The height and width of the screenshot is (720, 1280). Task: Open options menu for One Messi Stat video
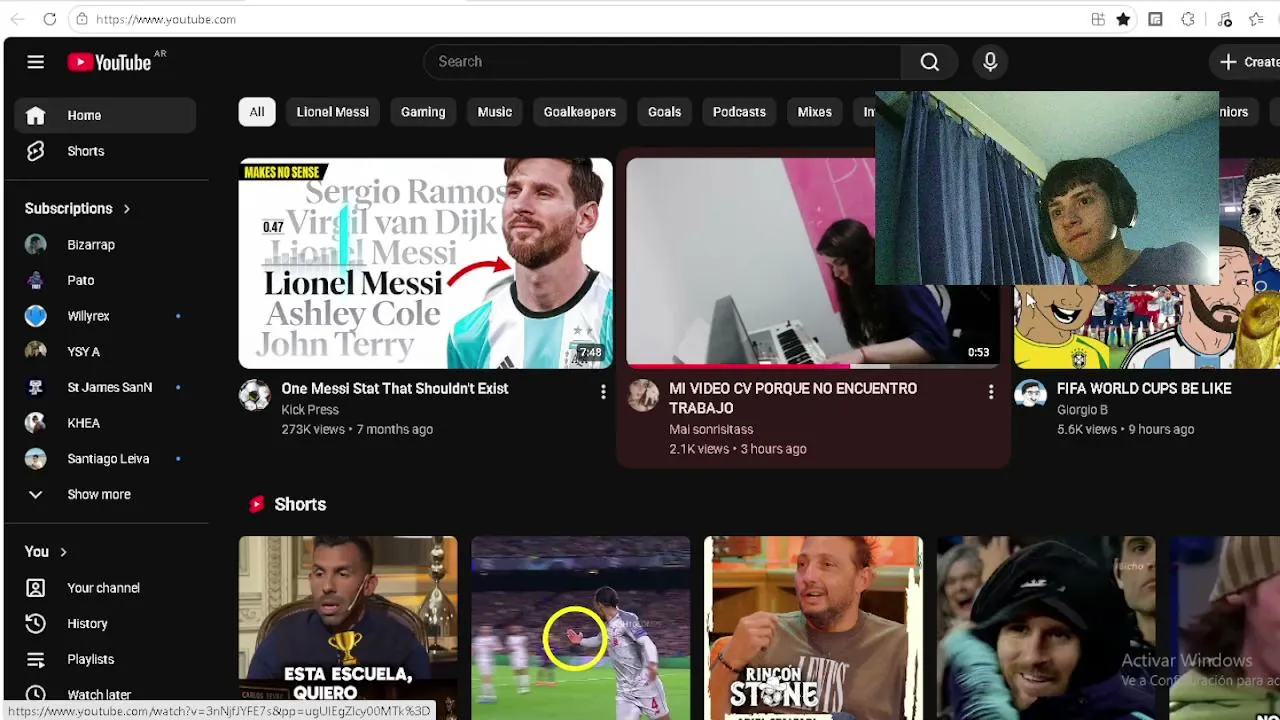603,393
